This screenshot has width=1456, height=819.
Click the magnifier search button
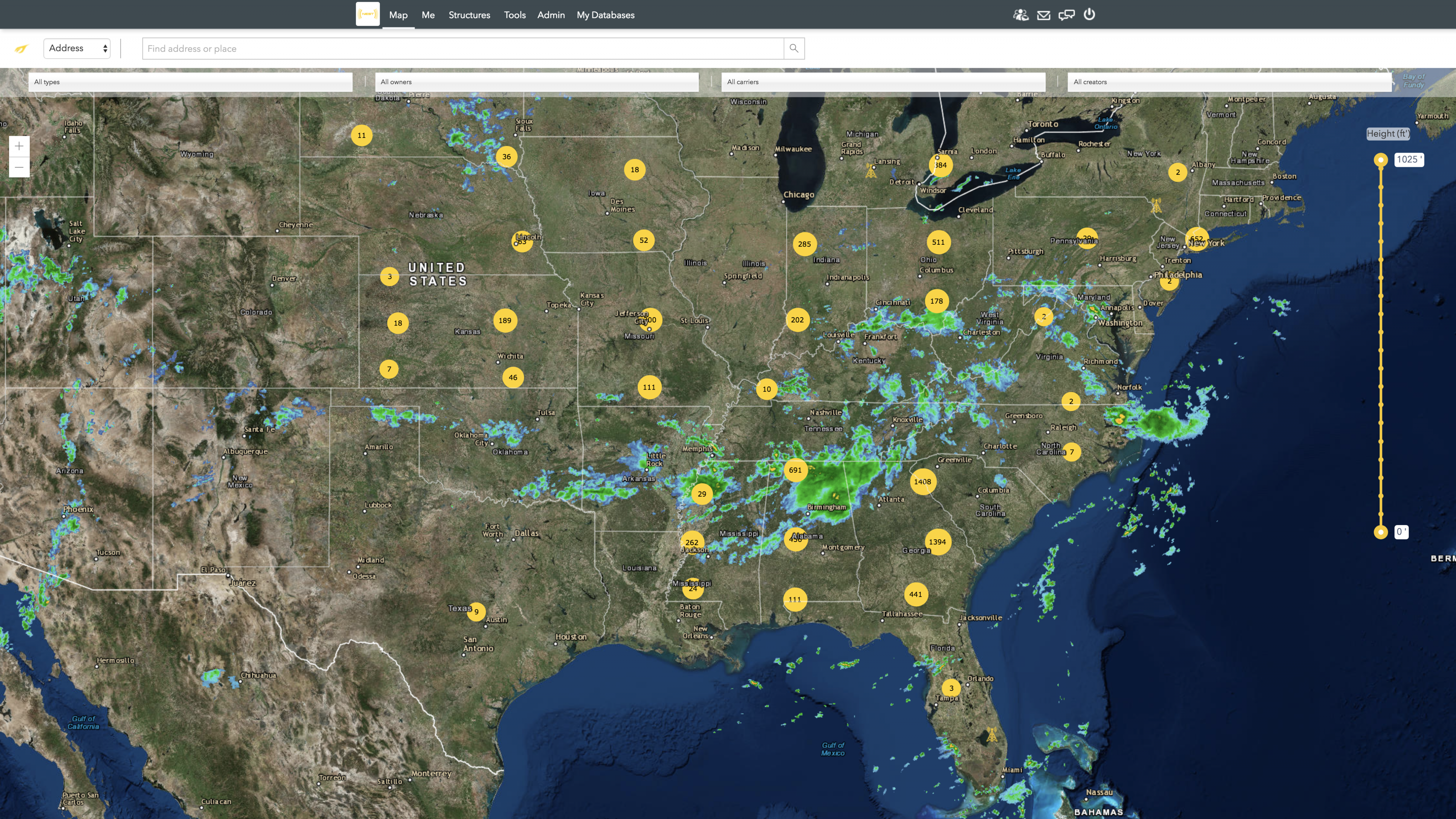[794, 48]
